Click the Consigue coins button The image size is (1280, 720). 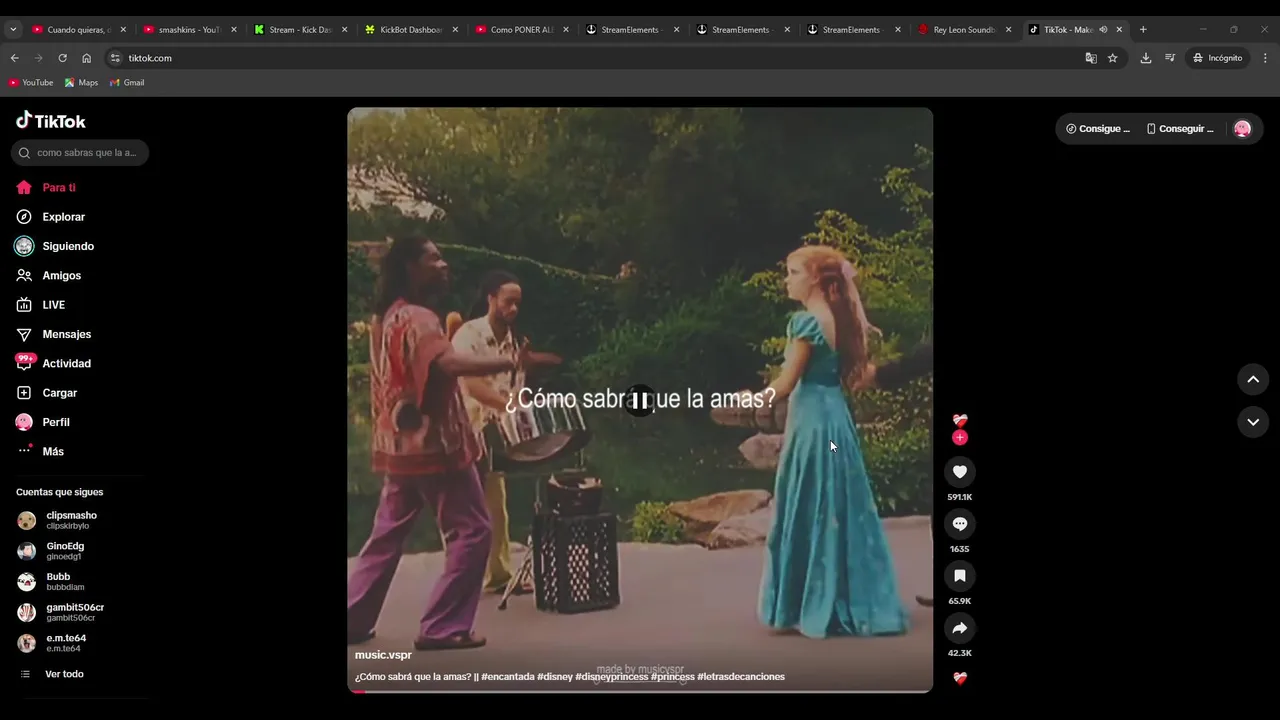(1098, 129)
